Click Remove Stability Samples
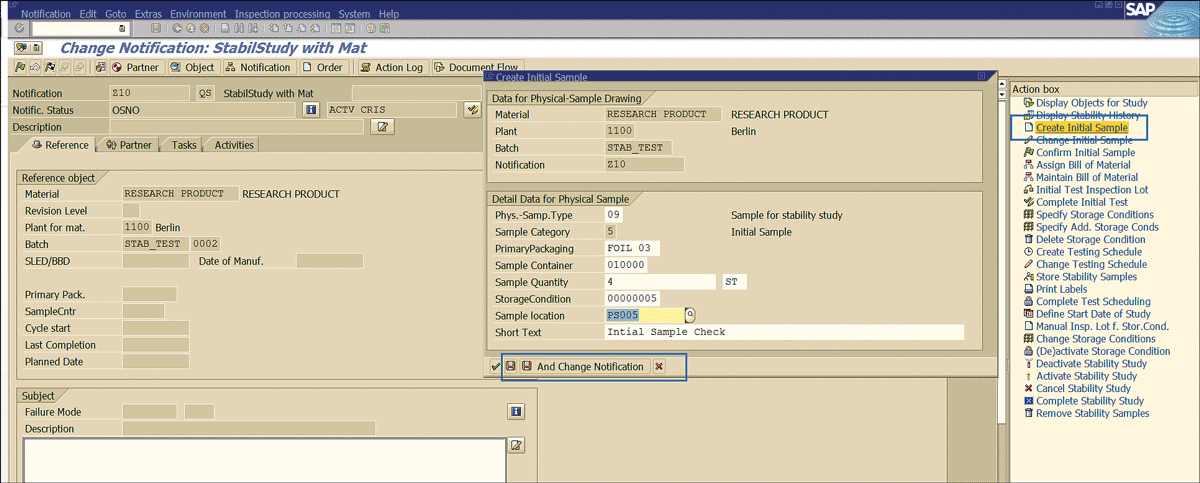Viewport: 1200px width, 483px height. tap(1092, 413)
